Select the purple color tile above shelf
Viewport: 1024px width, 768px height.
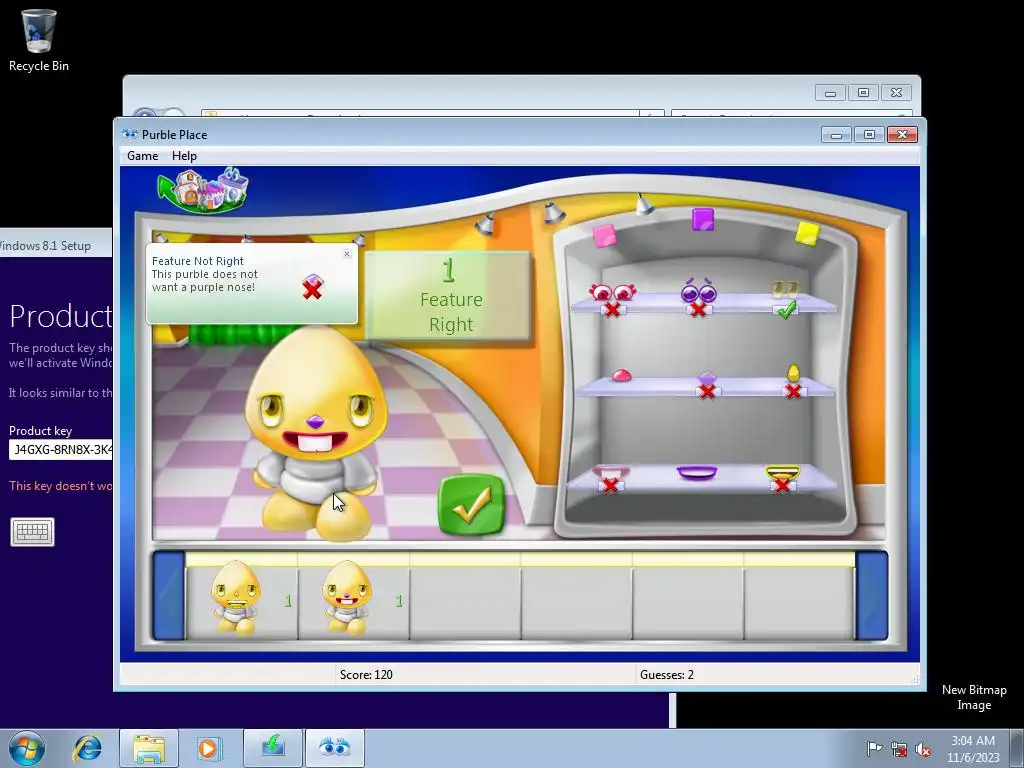tap(703, 219)
